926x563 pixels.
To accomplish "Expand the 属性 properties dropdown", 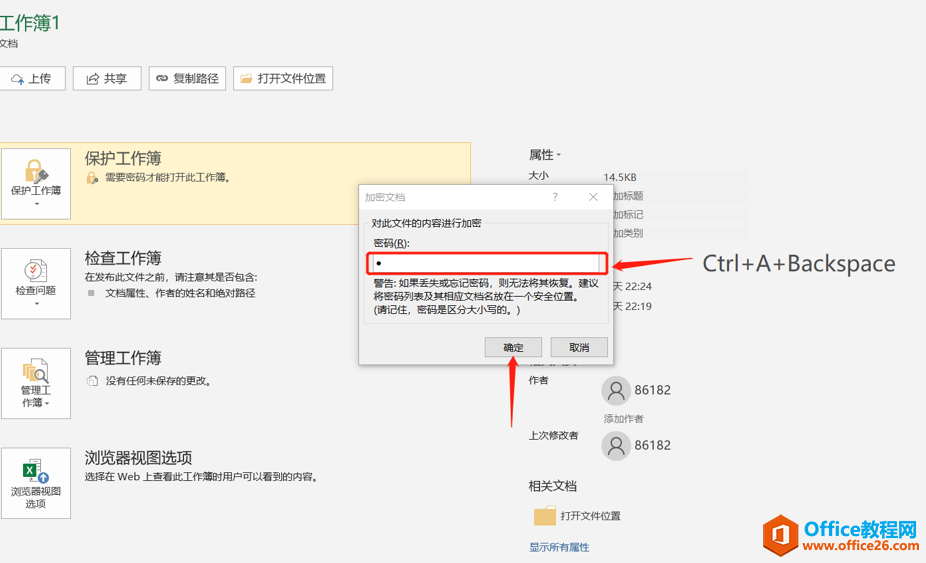I will tap(544, 155).
